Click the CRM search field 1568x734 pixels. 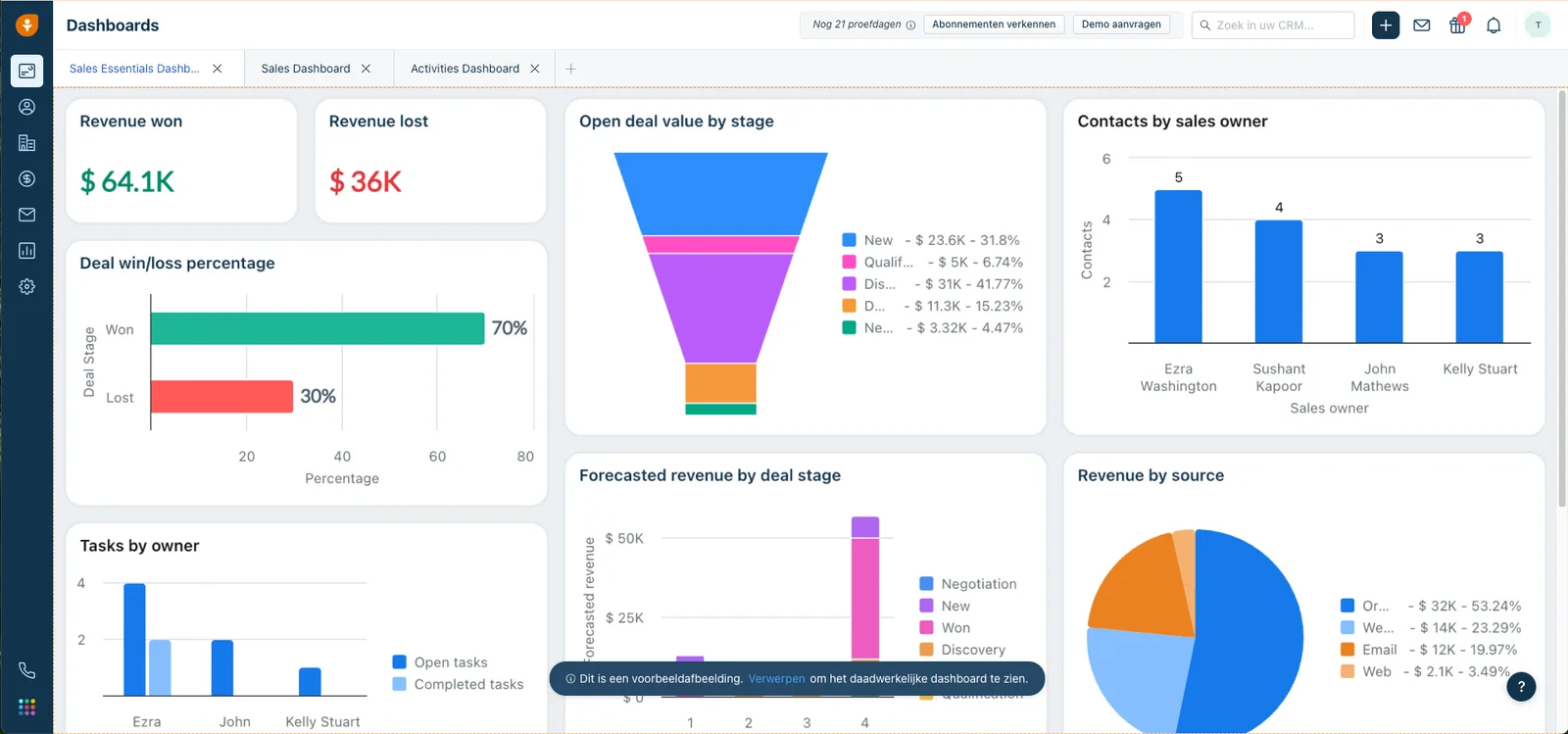point(1273,25)
